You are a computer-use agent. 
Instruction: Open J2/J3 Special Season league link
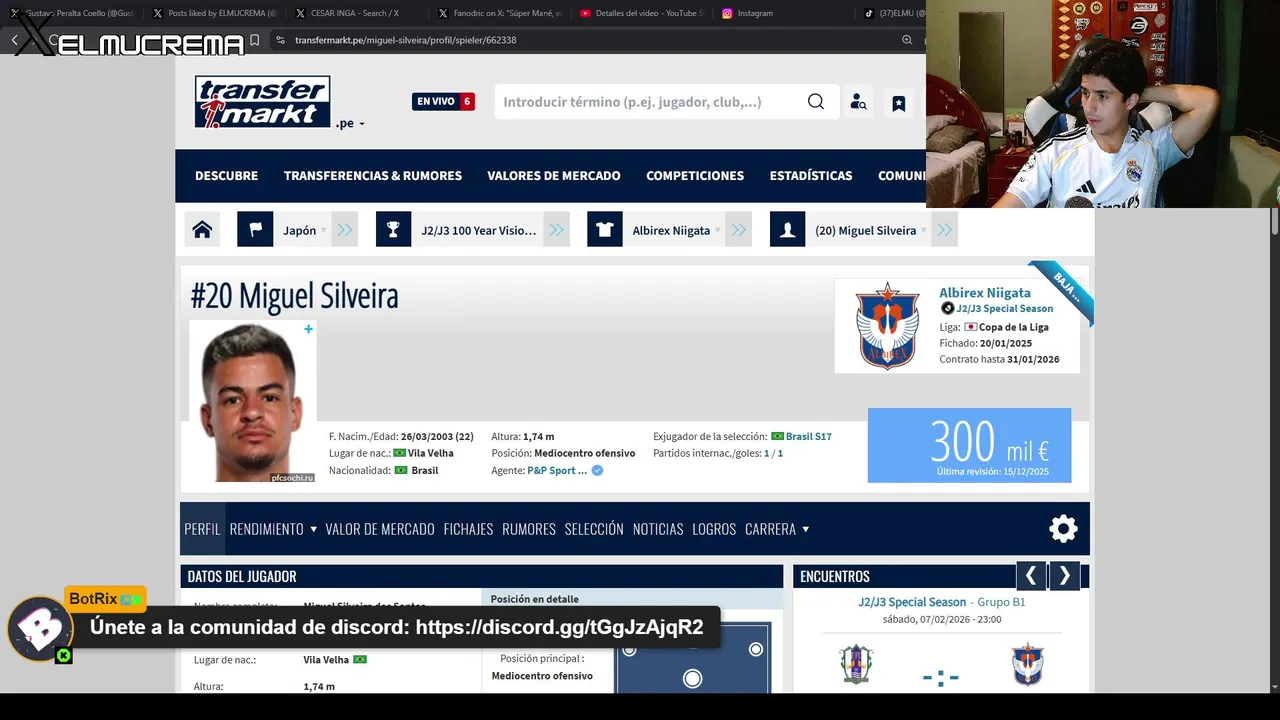click(1004, 308)
